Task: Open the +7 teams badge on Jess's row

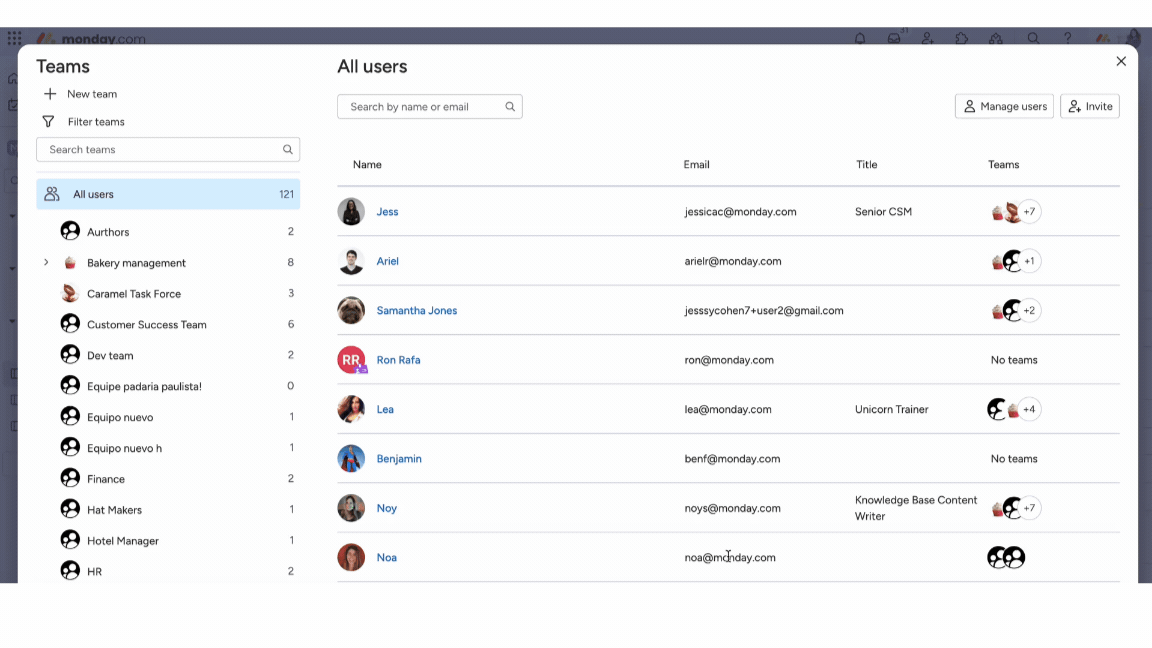Action: pos(1029,211)
